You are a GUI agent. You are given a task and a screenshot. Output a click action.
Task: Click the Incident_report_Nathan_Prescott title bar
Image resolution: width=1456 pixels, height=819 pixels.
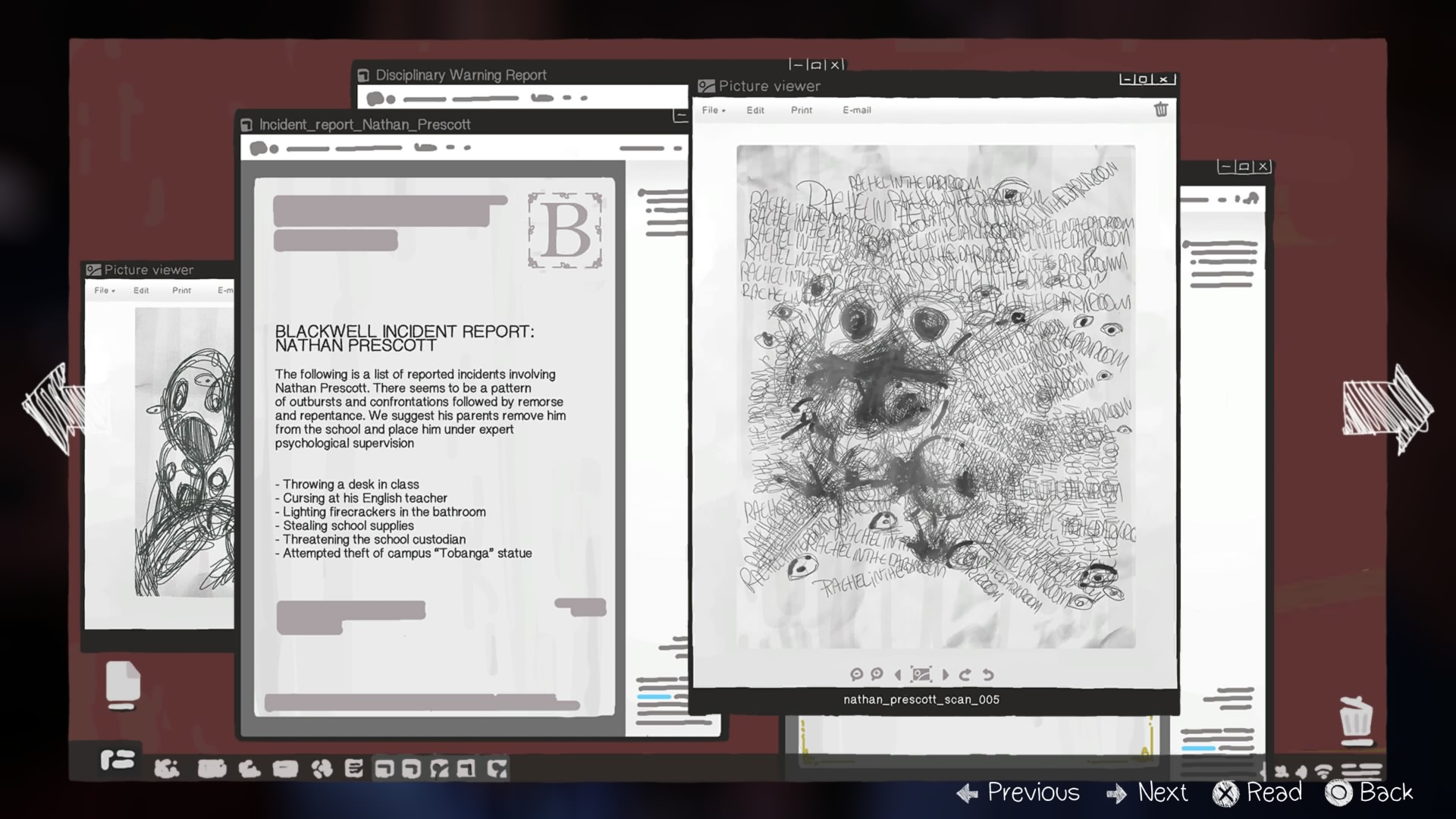[x=463, y=124]
